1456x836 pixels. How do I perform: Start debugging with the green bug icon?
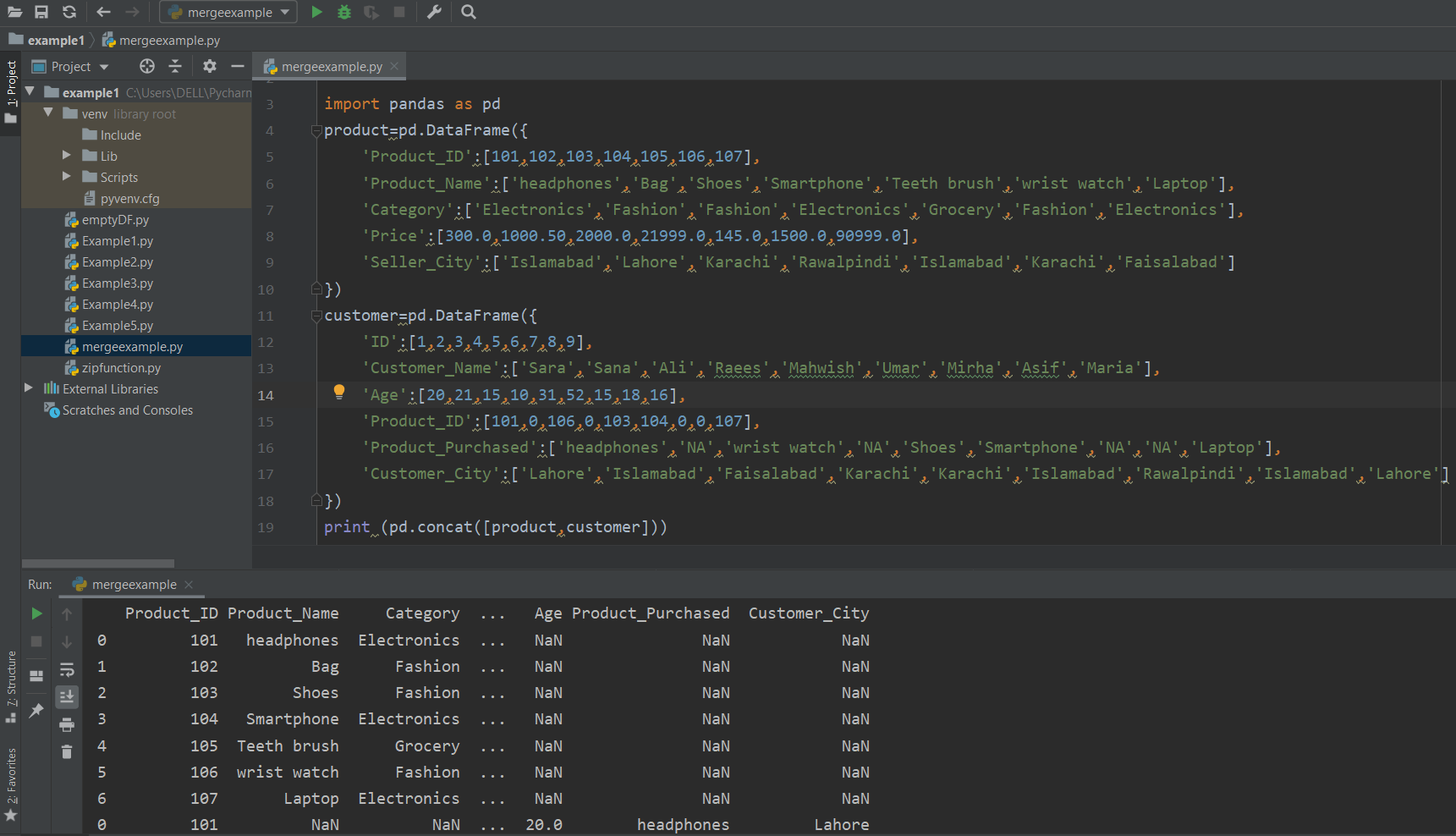[344, 12]
